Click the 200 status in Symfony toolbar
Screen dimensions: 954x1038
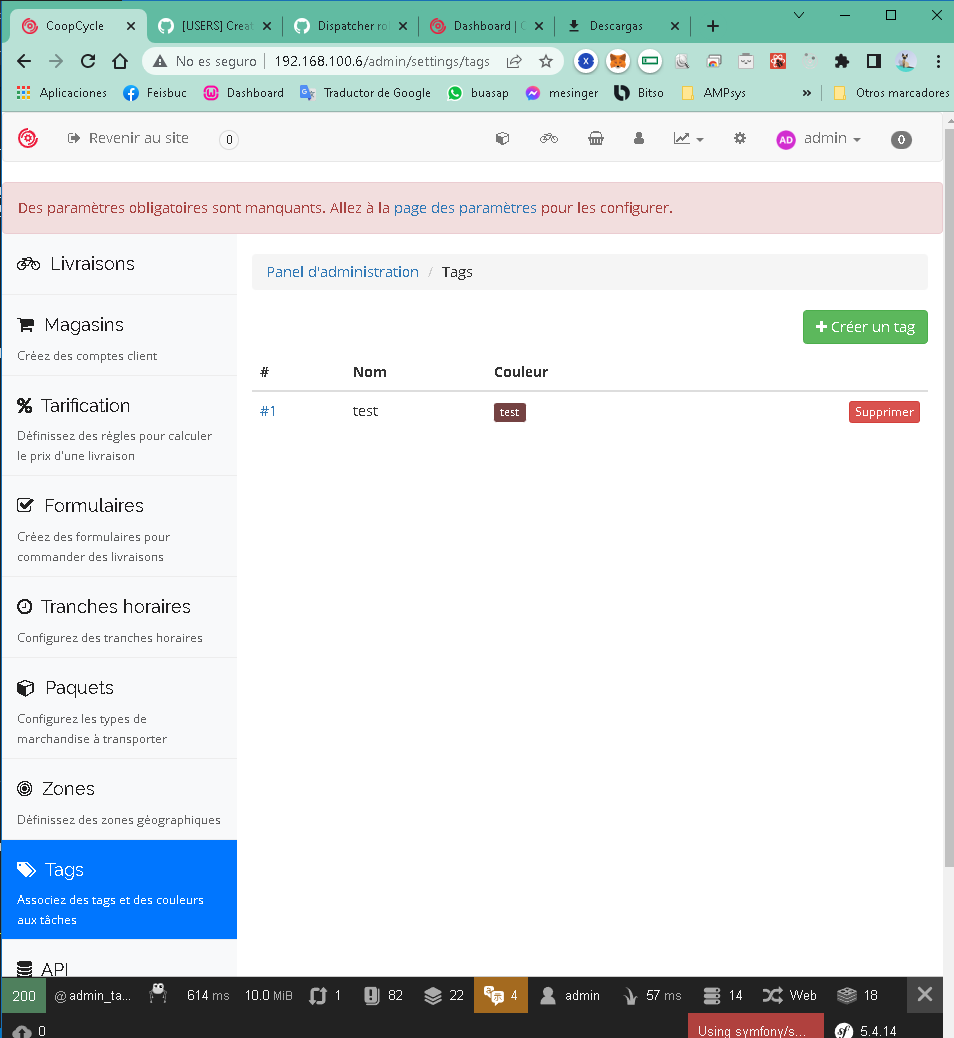pos(24,995)
